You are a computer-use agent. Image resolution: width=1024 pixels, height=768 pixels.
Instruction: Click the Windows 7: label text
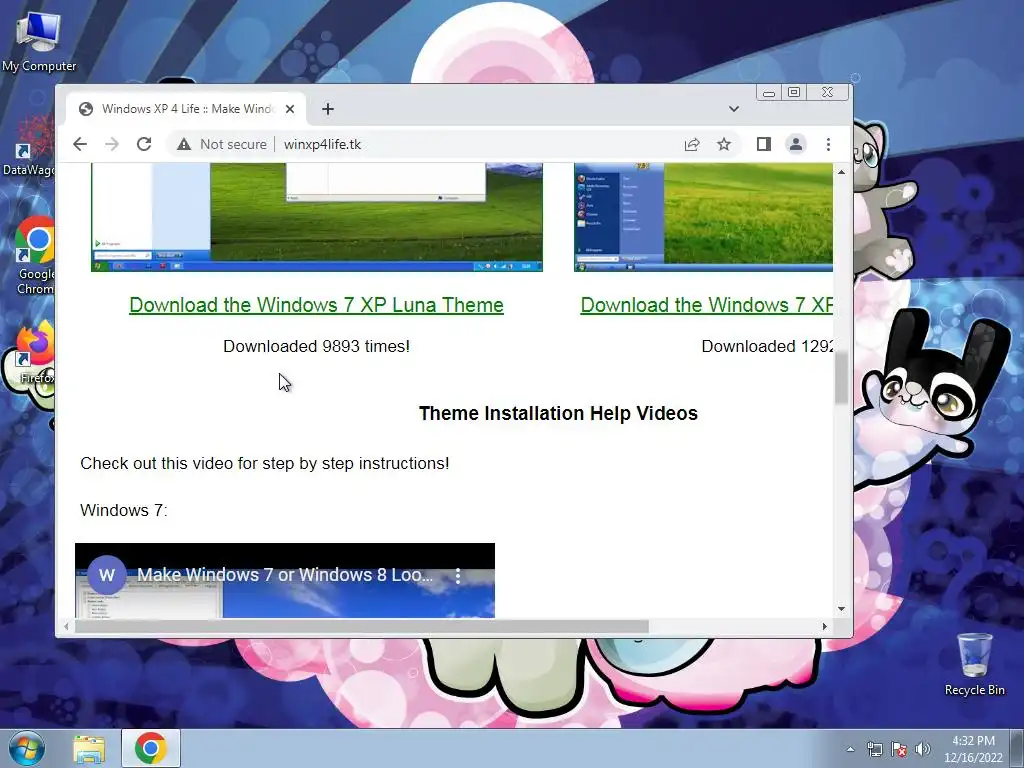[x=124, y=510]
